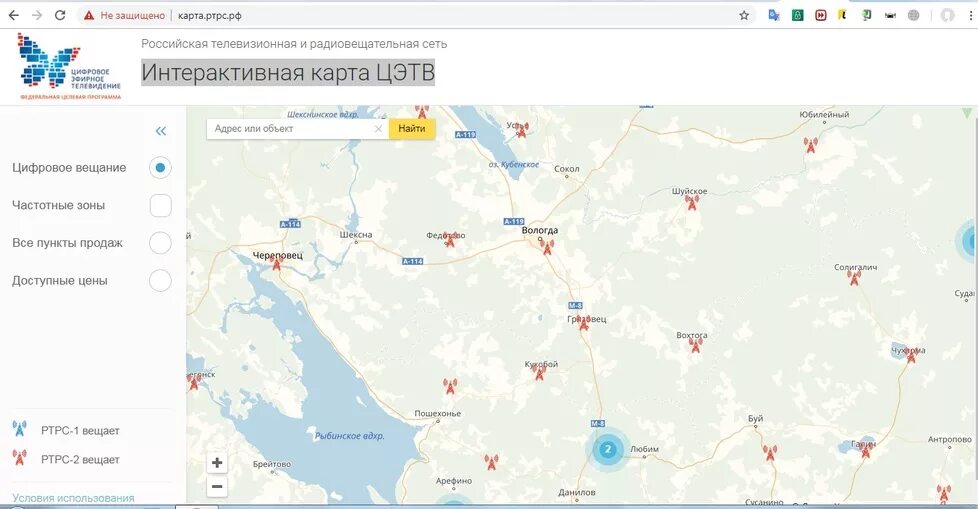Collapse the sidebar with the double chevron
This screenshot has height=509, width=978.
pos(161,131)
